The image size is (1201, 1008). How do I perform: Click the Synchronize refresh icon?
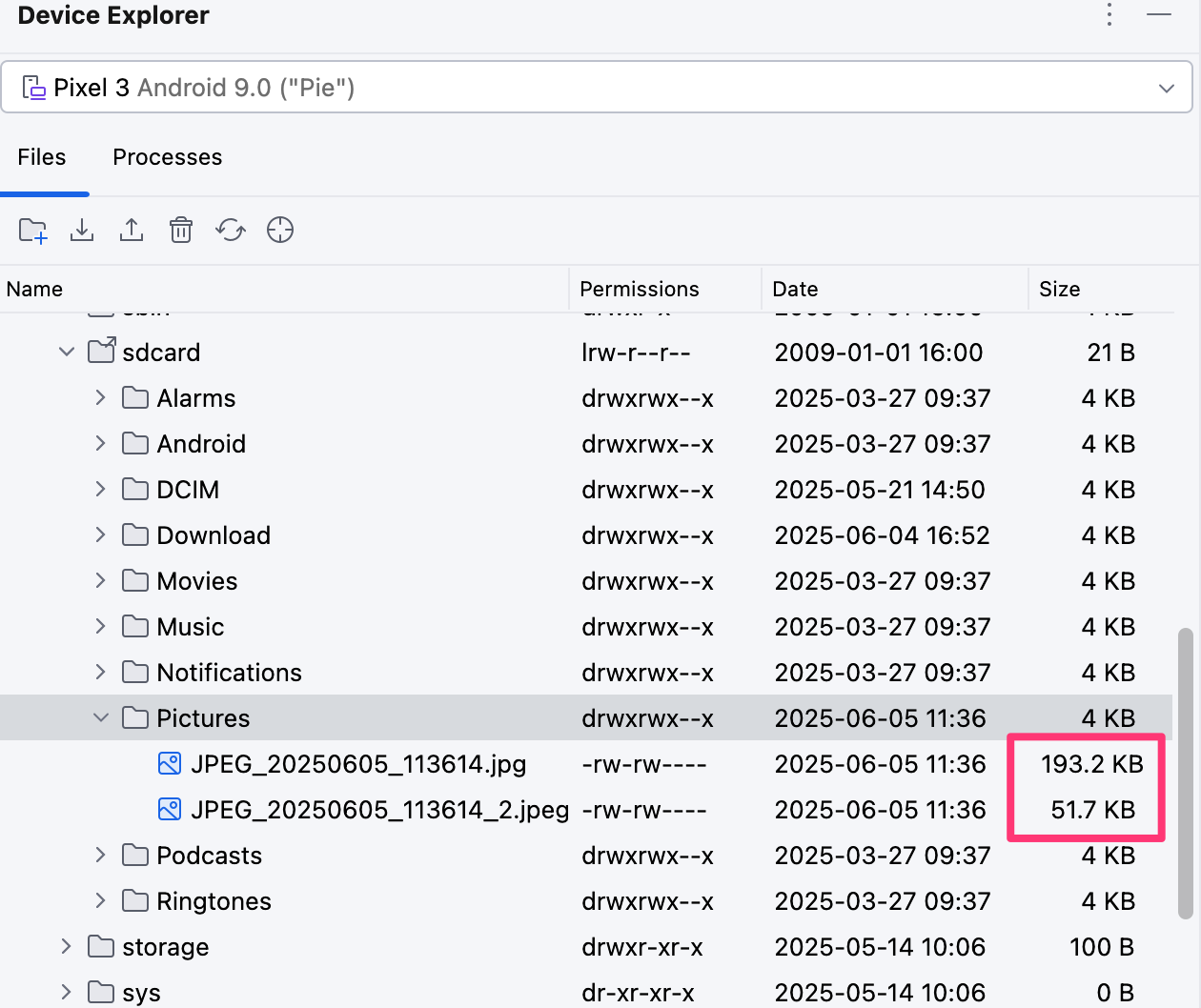(x=231, y=231)
